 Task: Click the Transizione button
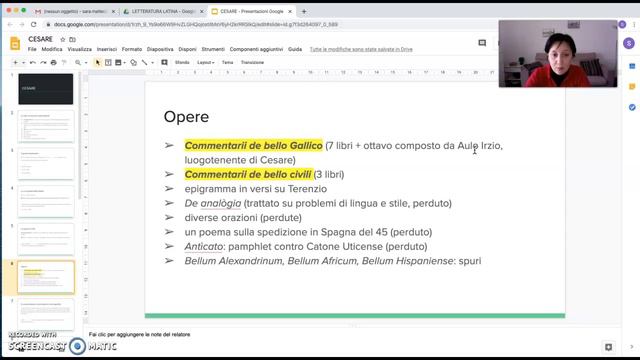click(x=252, y=62)
